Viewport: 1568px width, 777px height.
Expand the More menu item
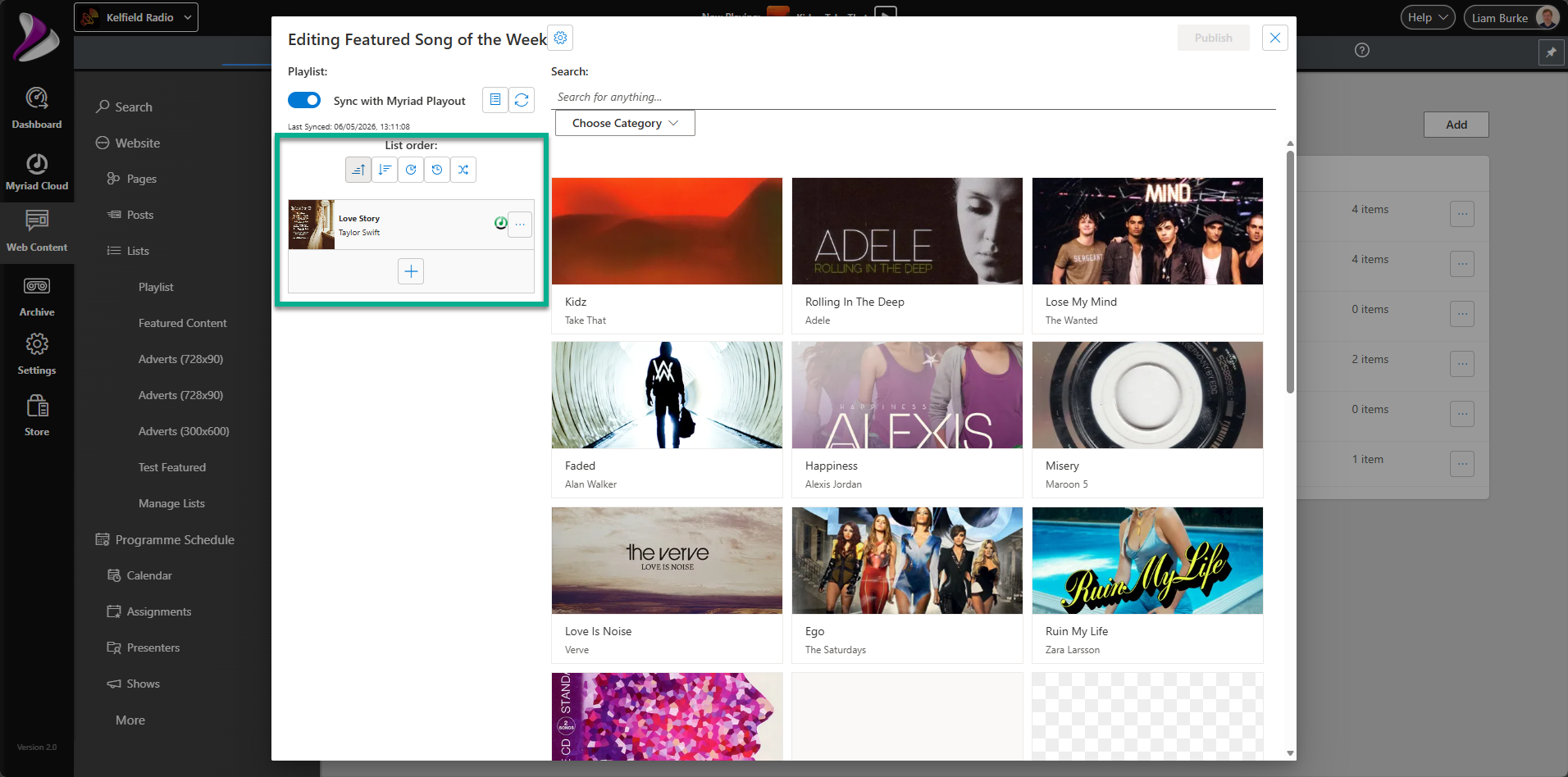click(x=130, y=720)
